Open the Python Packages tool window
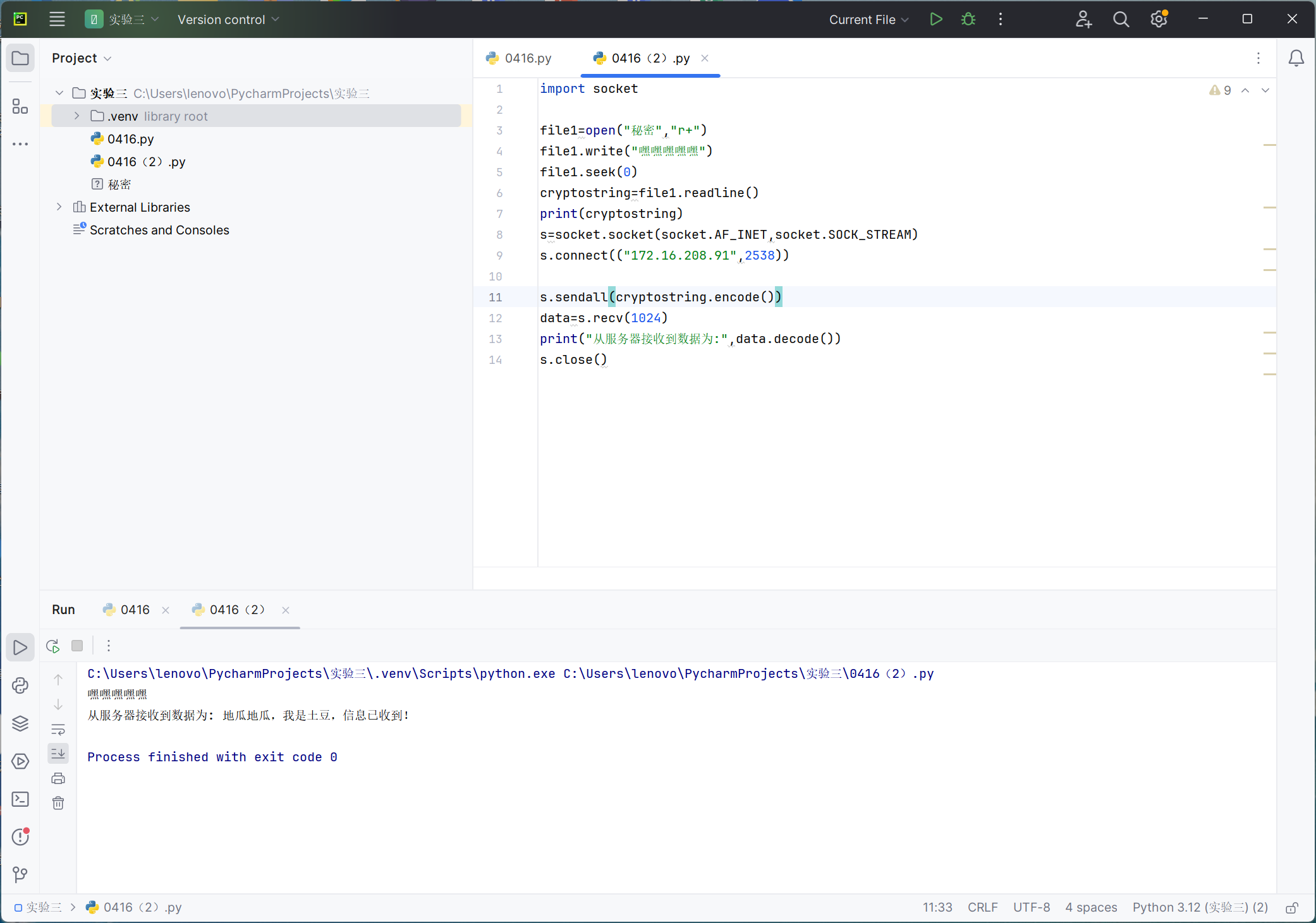Viewport: 1316px width, 923px height. 20,723
